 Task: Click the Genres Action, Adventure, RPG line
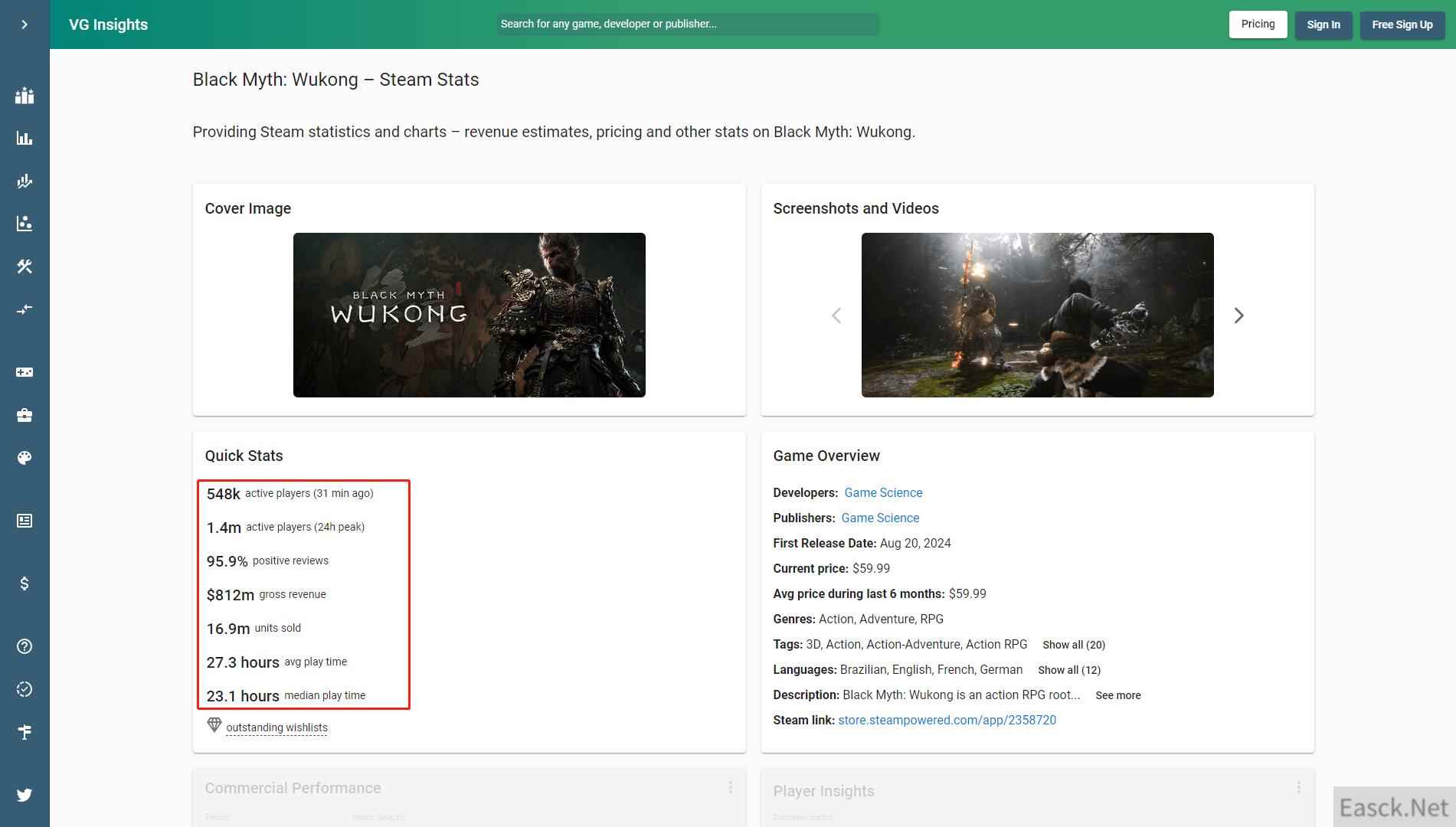coord(858,619)
